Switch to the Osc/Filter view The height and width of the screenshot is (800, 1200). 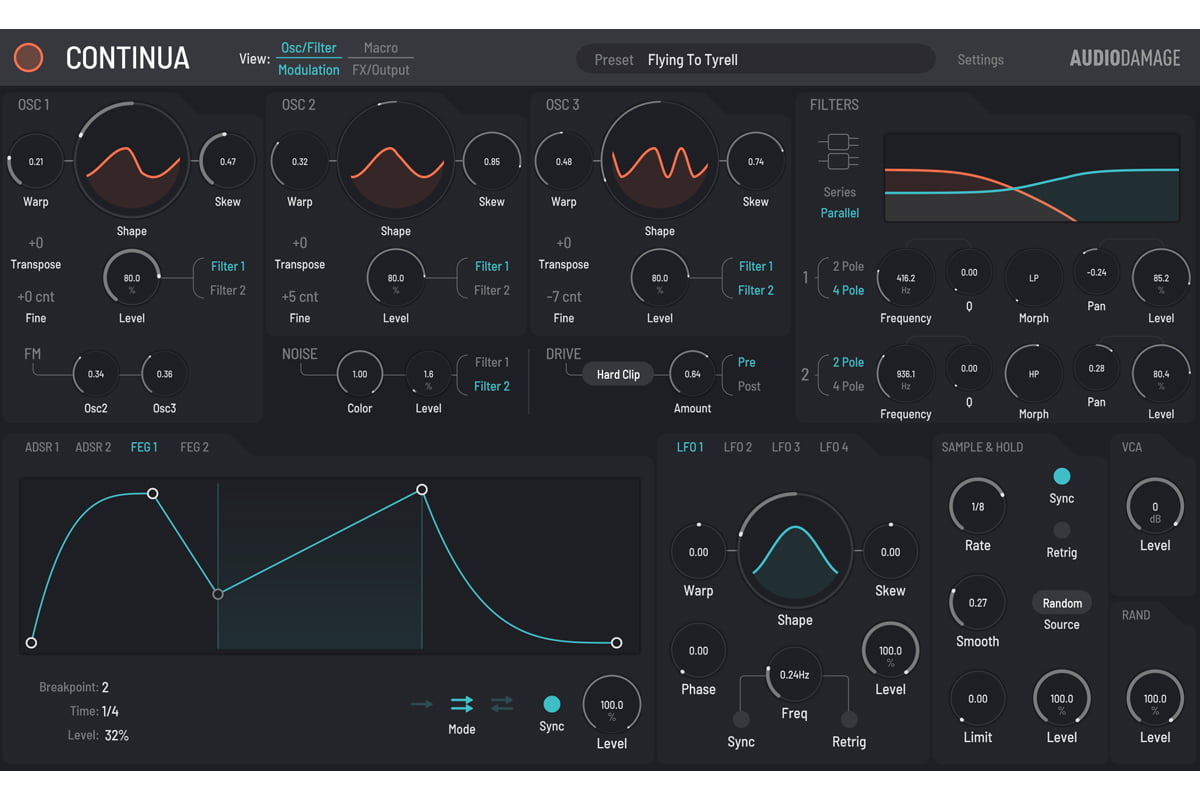tap(308, 48)
